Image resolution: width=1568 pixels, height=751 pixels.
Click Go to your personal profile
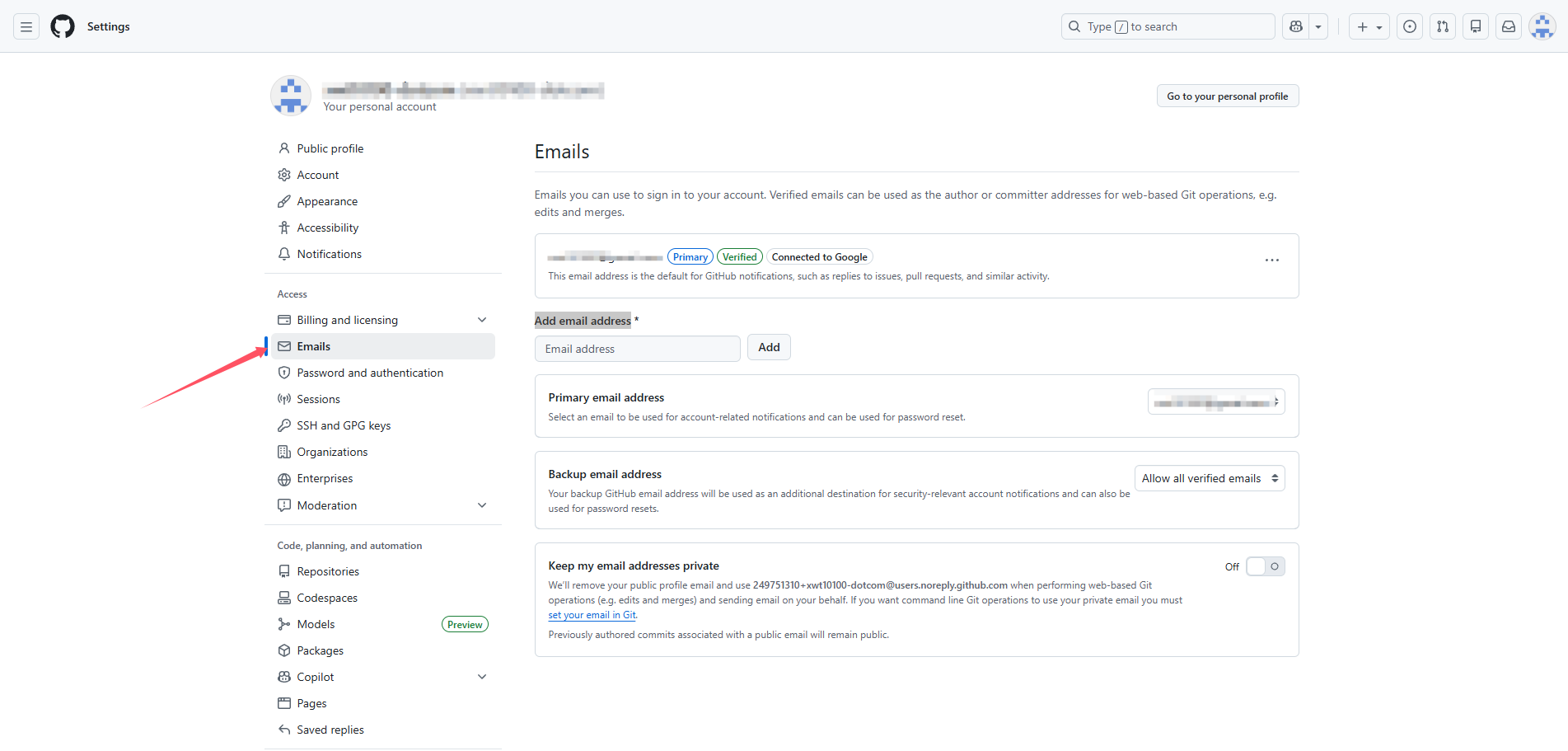pyautogui.click(x=1227, y=96)
